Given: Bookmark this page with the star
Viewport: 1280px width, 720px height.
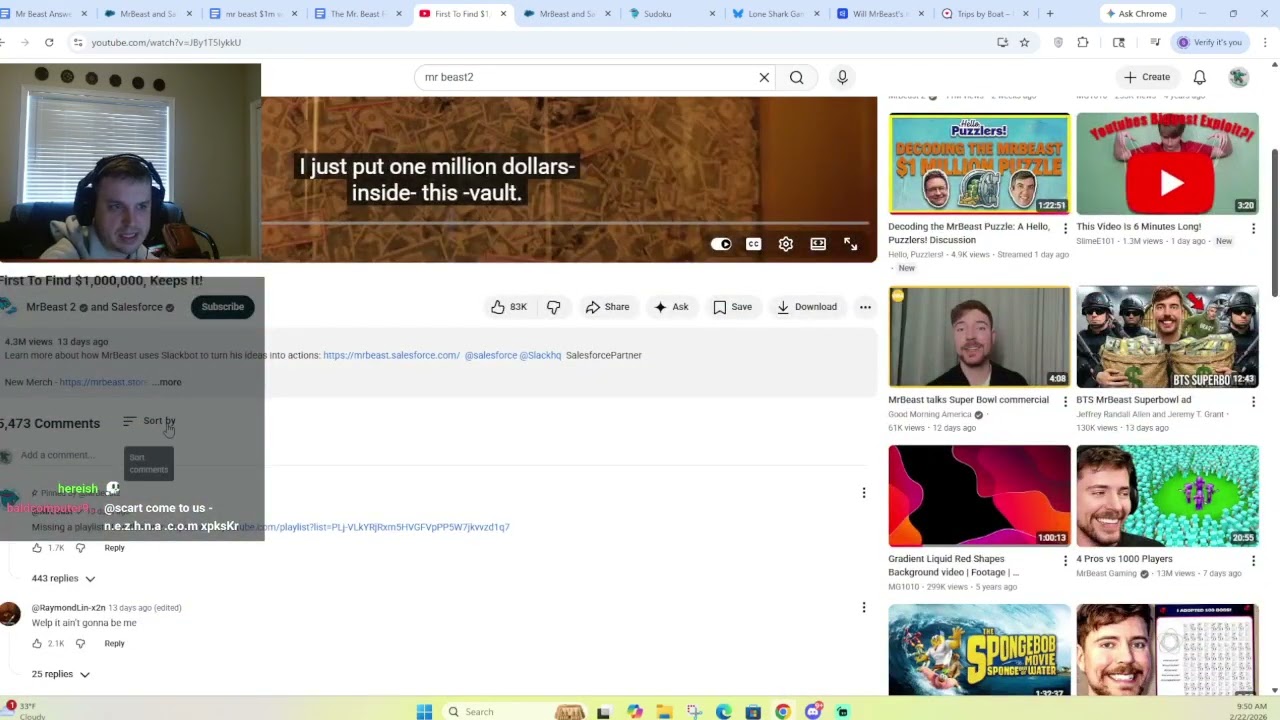Looking at the screenshot, I should [x=1024, y=42].
